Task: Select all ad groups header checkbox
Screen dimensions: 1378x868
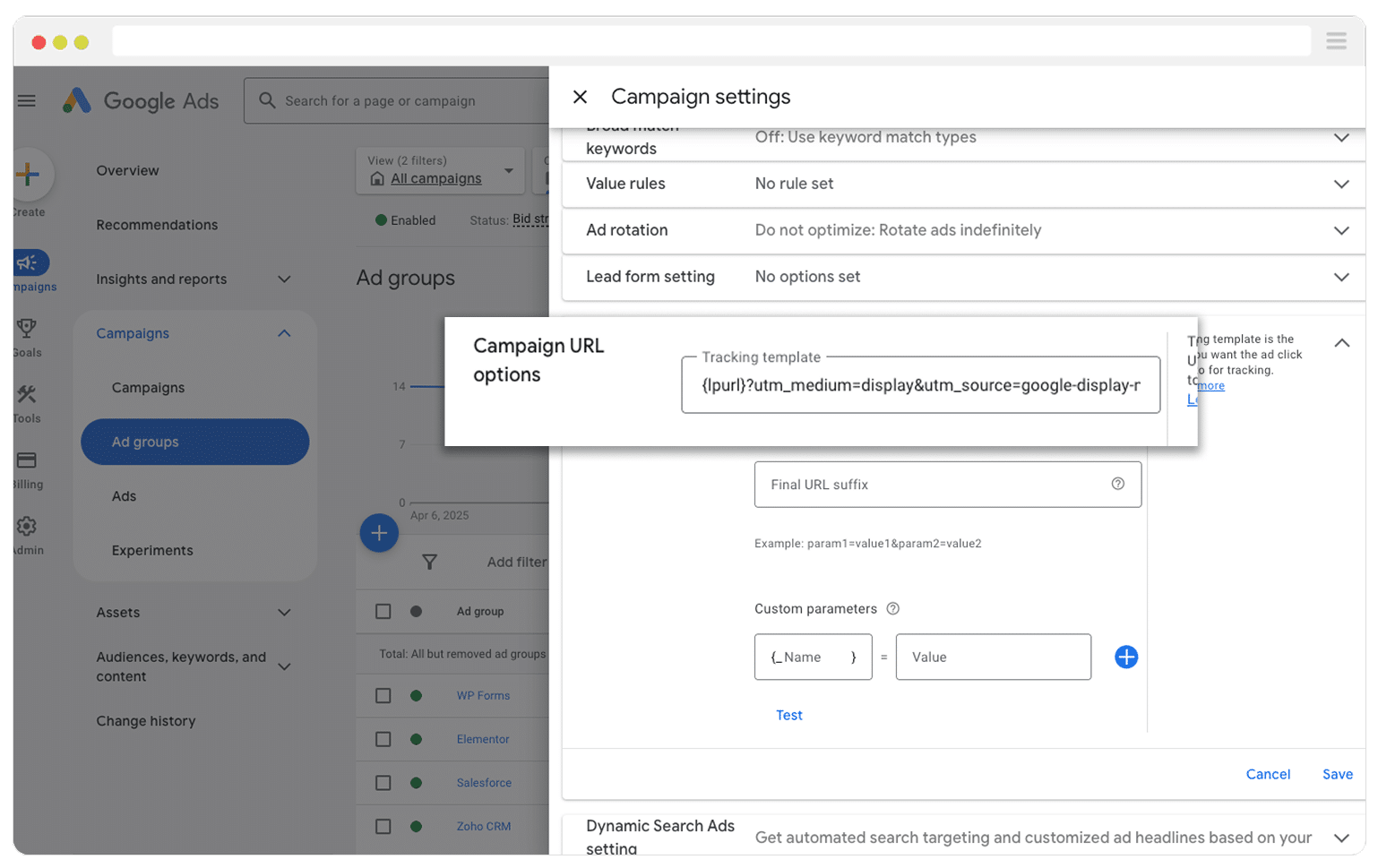Action: 383,611
